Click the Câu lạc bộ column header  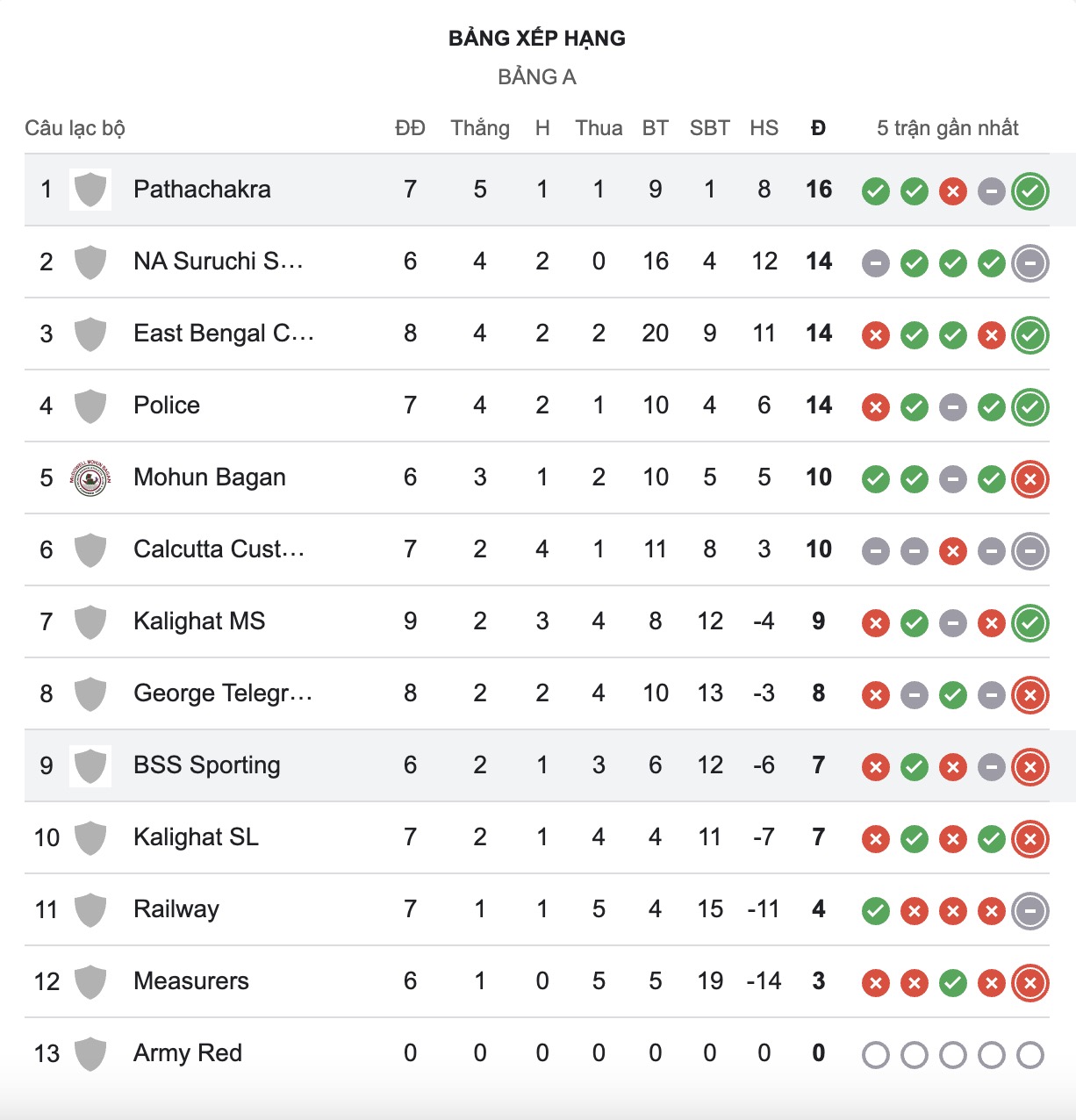75,128
